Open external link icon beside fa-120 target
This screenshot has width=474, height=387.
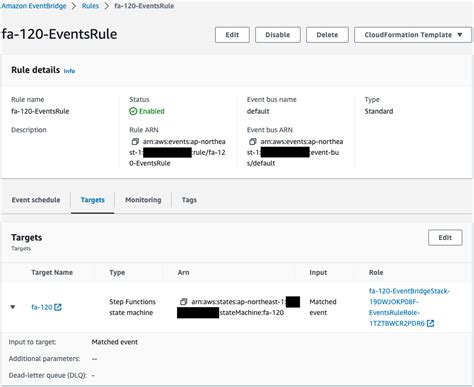click(x=58, y=307)
